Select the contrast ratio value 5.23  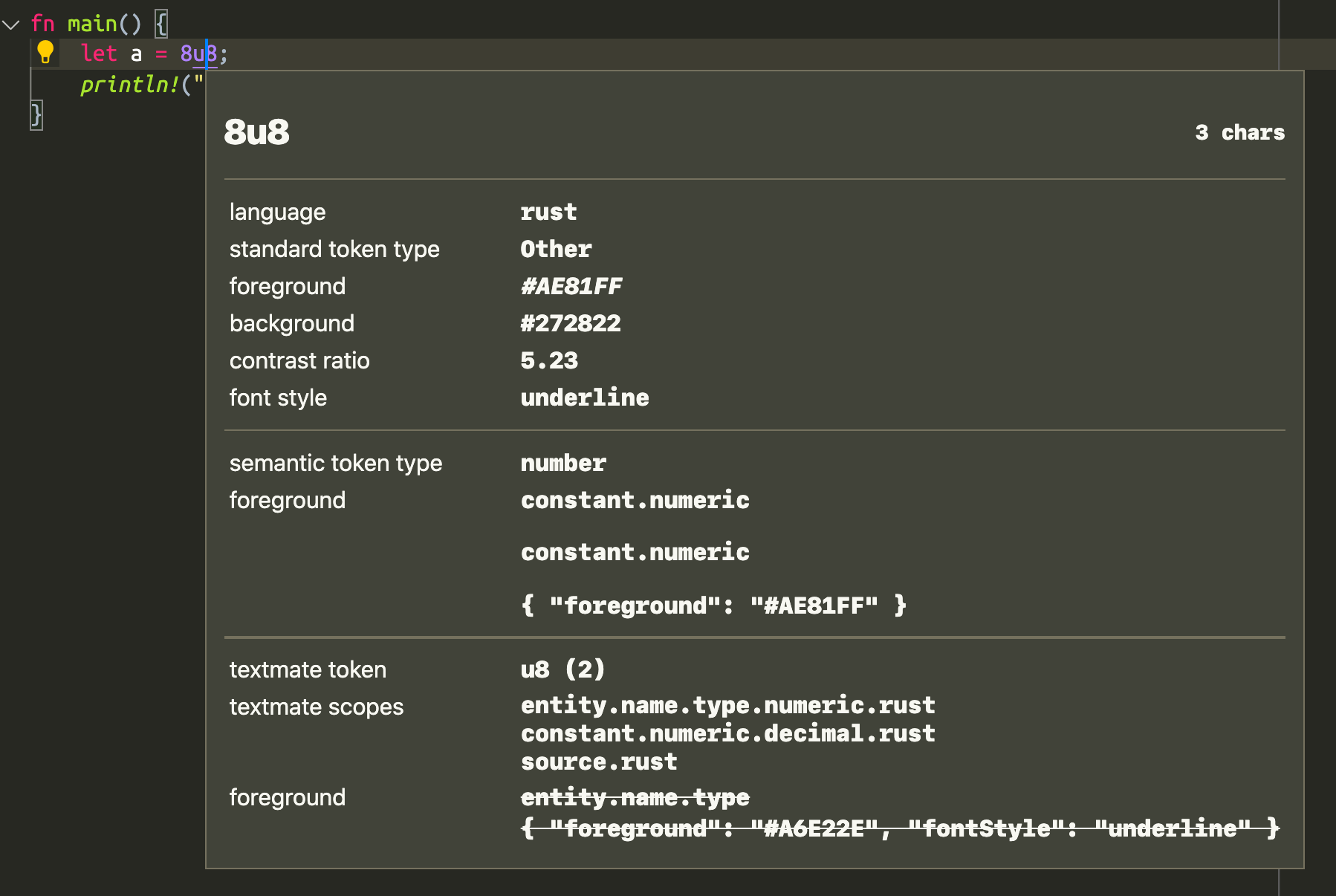coord(549,360)
